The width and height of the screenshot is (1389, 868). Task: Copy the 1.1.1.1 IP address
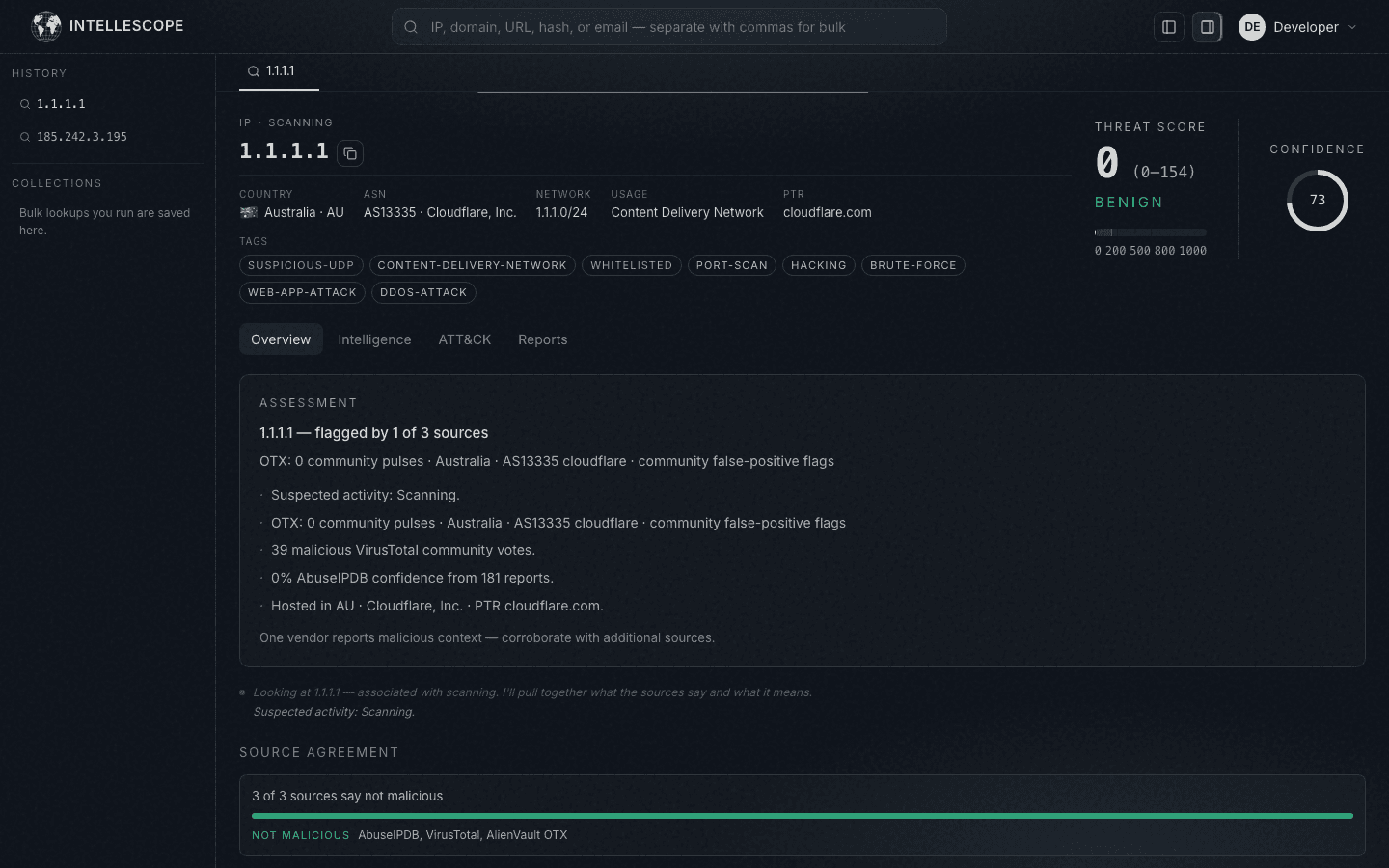coord(350,153)
